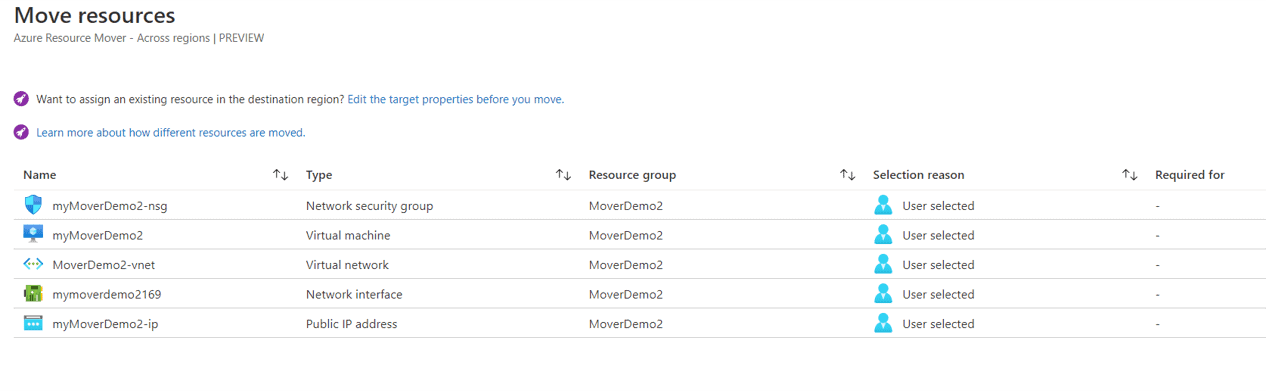Click rocket icon beside 'Want to assign' message

click(x=21, y=99)
